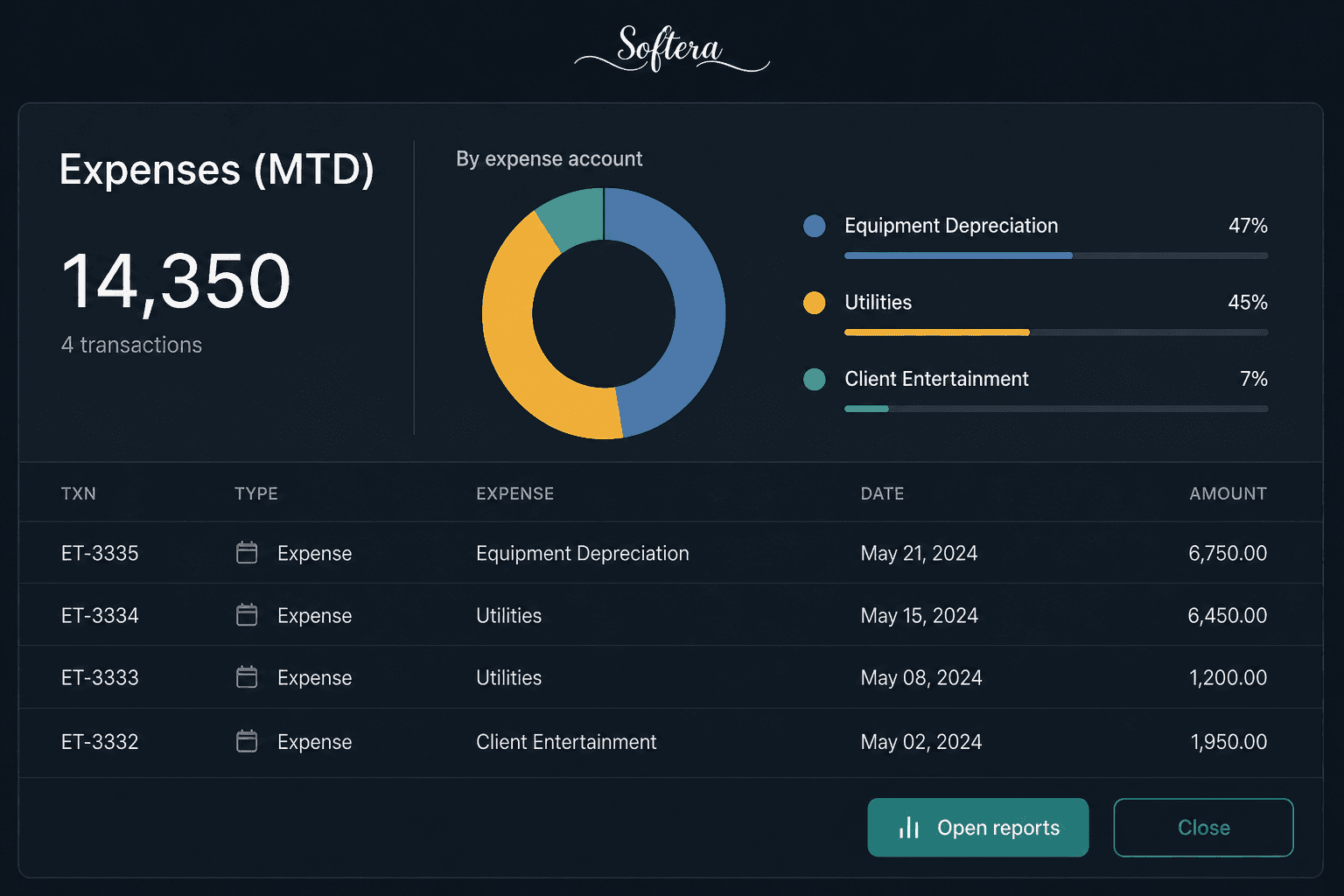The width and height of the screenshot is (1344, 896).
Task: Click the Softera logo
Action: tap(672, 48)
